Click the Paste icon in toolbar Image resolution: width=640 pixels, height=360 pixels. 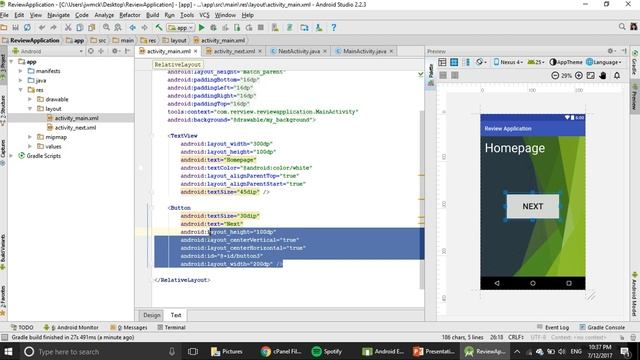tap(92, 28)
